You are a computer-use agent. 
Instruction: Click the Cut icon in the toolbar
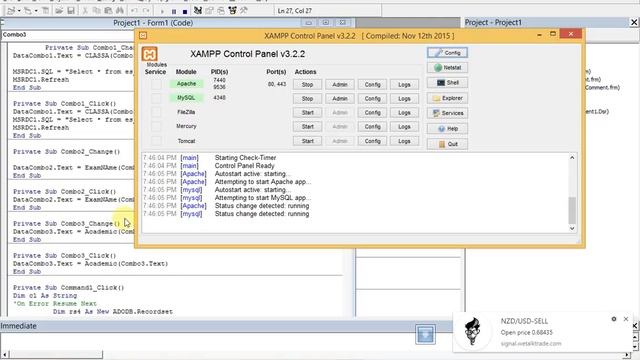point(85,11)
